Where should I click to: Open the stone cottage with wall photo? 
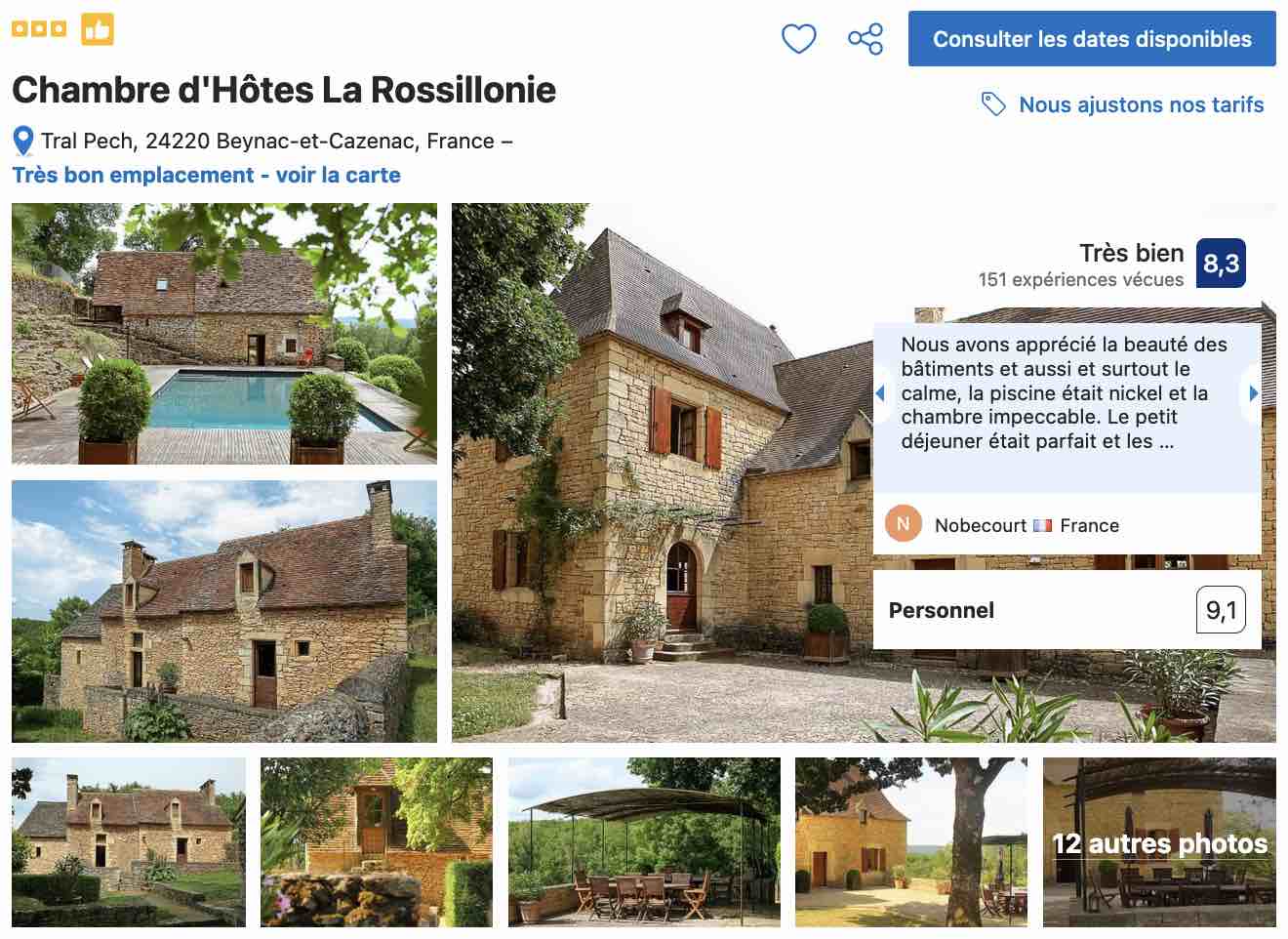coord(224,611)
